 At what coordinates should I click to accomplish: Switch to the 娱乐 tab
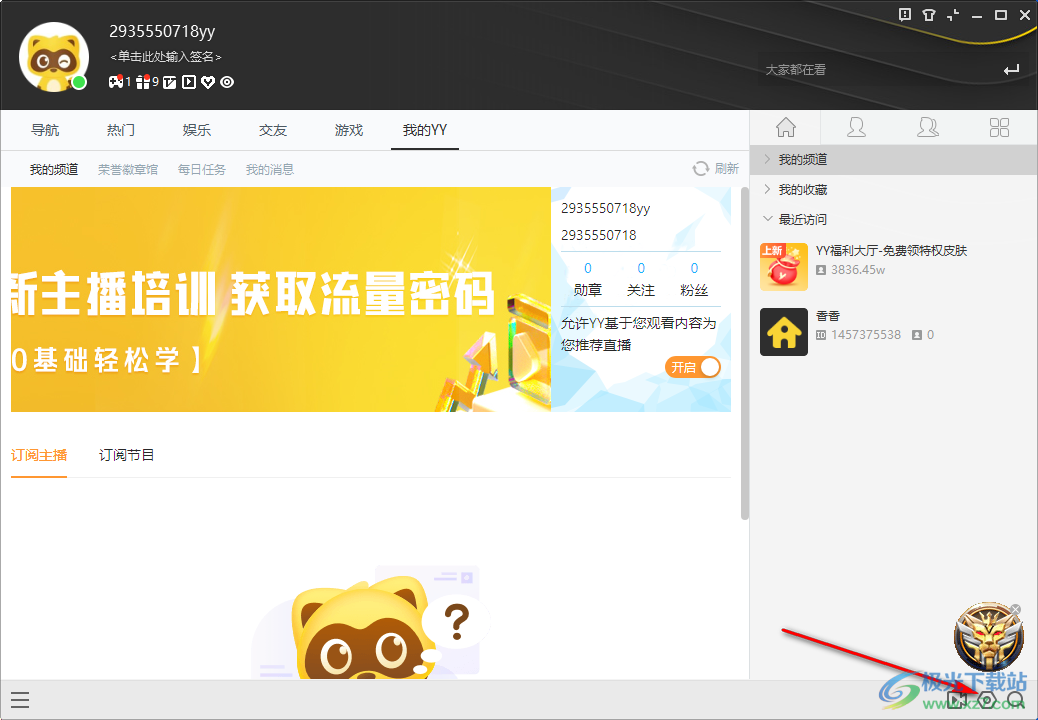pos(197,130)
